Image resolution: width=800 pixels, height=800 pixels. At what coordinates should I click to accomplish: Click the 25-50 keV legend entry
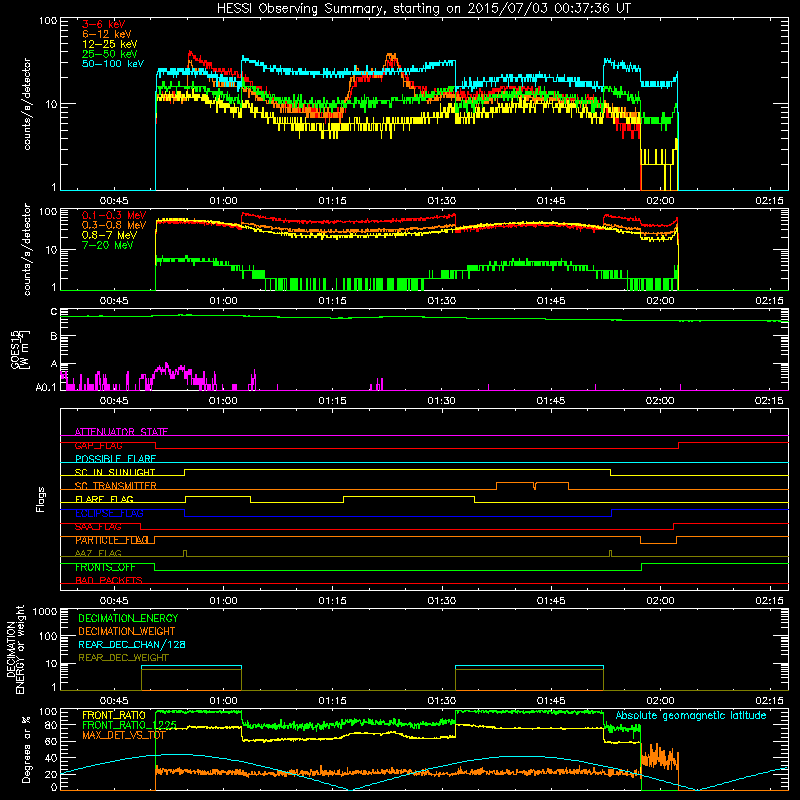110,54
